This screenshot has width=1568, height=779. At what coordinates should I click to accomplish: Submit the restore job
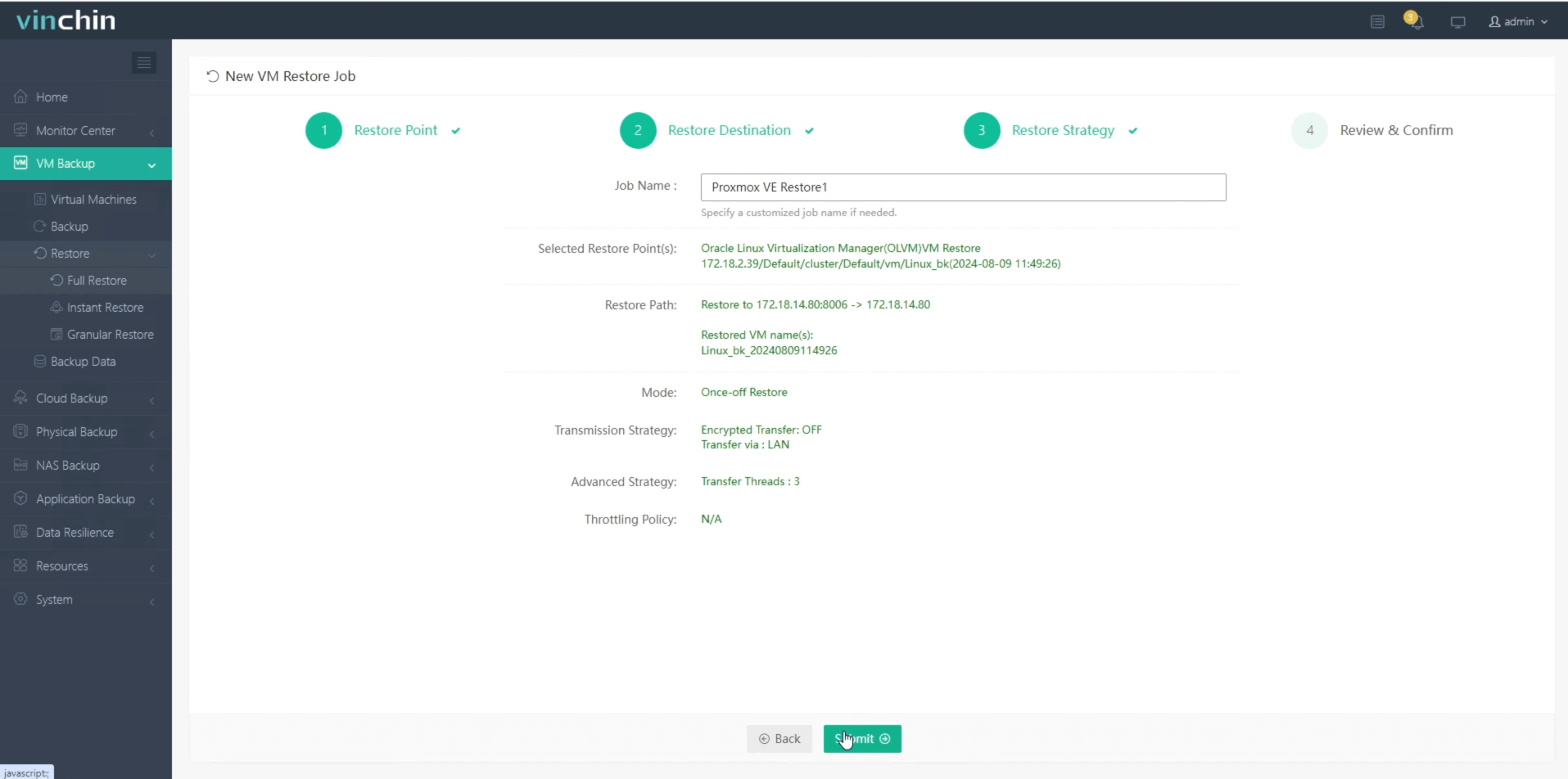[x=862, y=739]
